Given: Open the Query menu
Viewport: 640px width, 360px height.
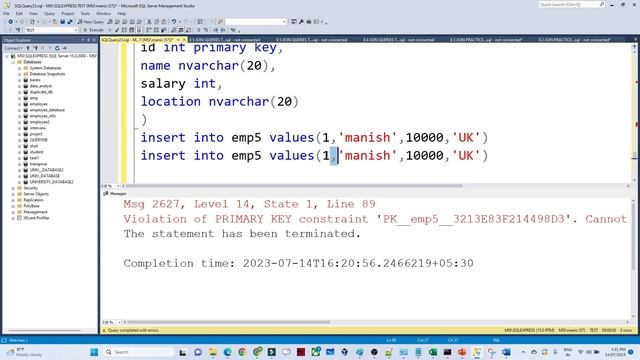Looking at the screenshot, I should (x=49, y=13).
